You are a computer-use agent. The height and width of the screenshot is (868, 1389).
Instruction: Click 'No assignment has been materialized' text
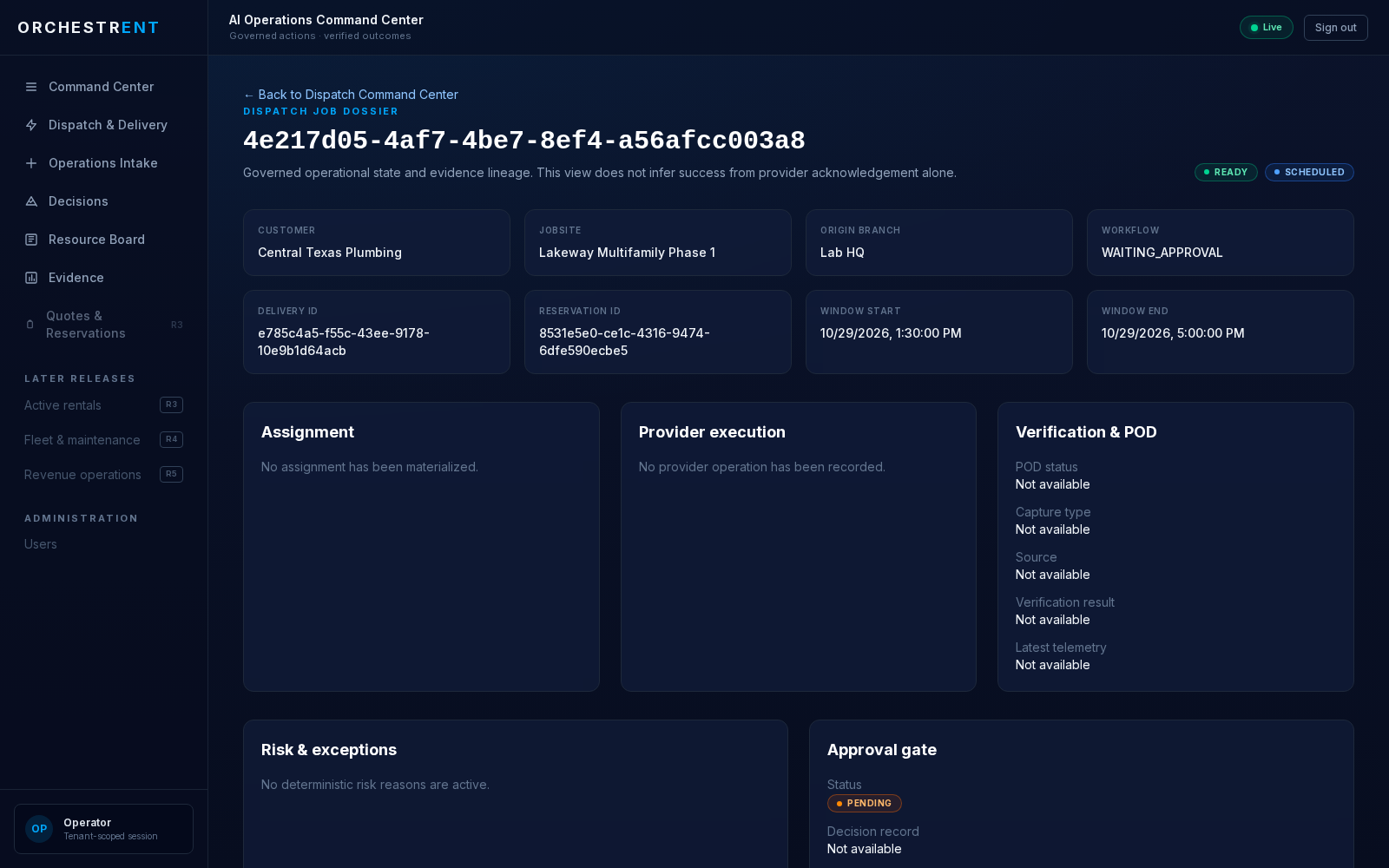coord(370,467)
